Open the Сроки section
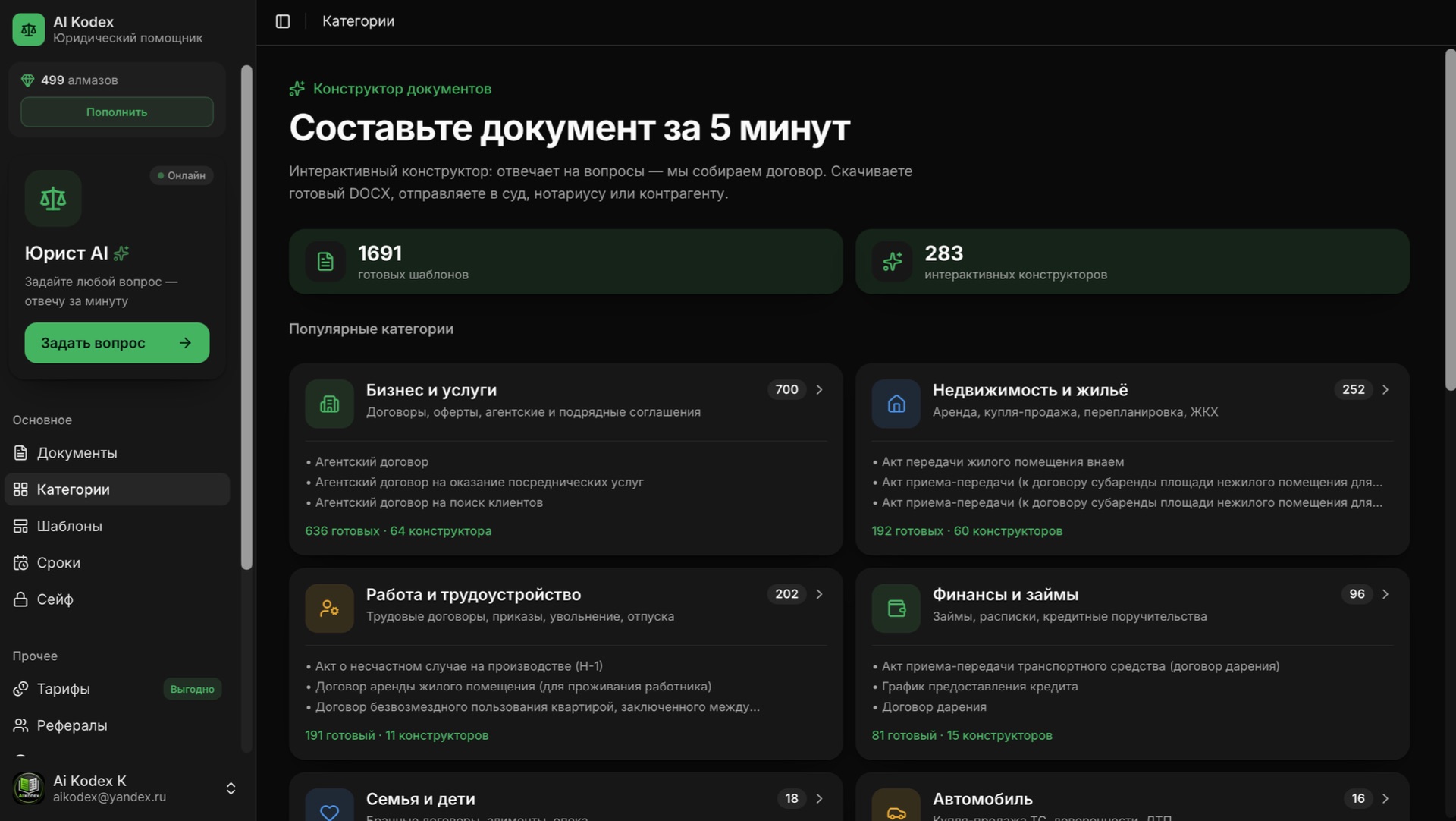The height and width of the screenshot is (821, 1456). point(117,563)
